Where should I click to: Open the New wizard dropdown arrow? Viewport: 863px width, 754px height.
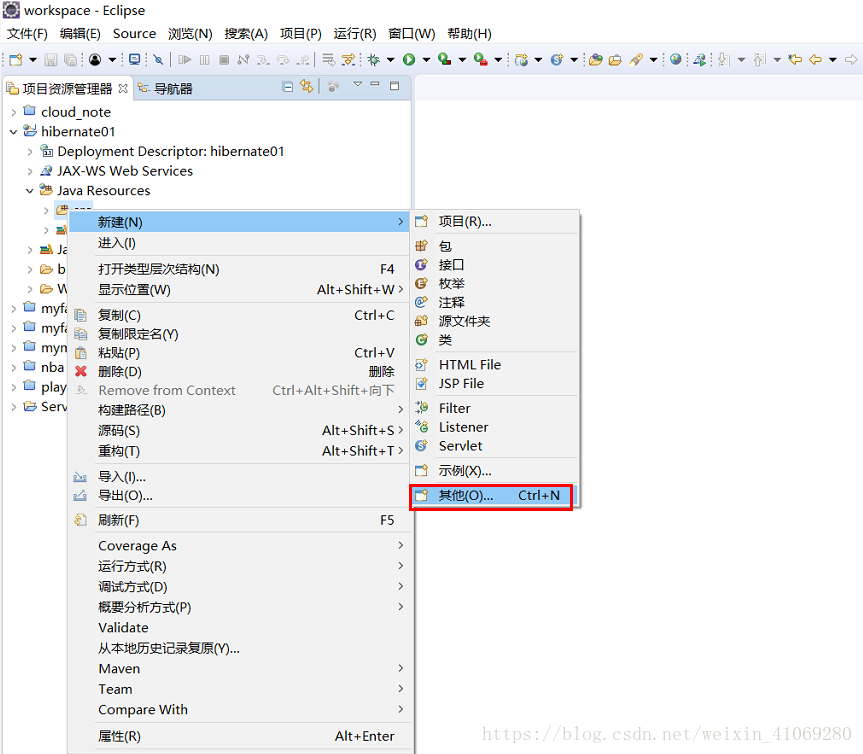(32, 59)
